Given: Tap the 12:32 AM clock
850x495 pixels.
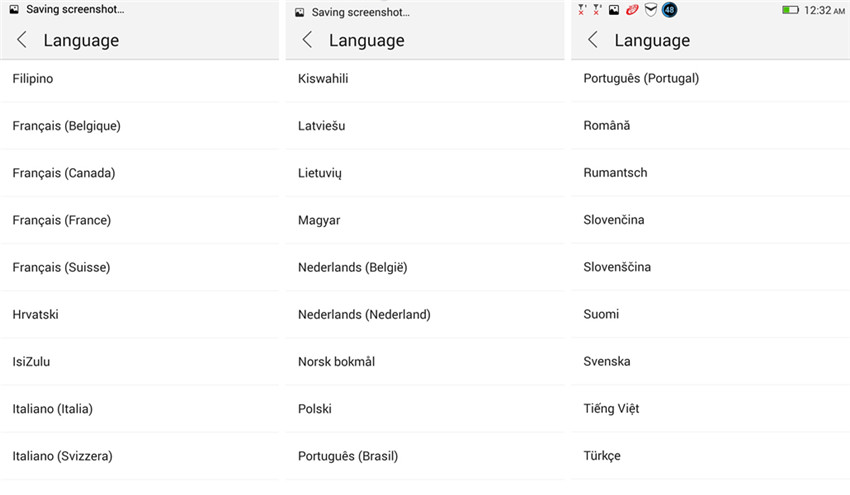Looking at the screenshot, I should point(823,10).
